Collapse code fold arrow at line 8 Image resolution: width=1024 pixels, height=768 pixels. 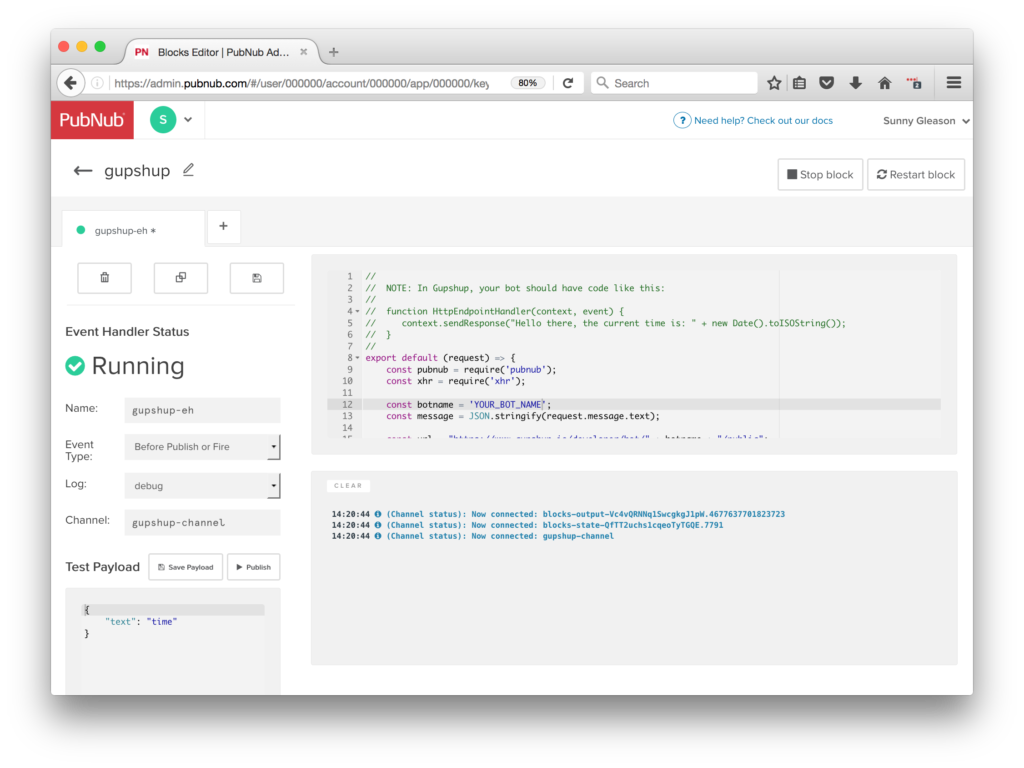(357, 358)
